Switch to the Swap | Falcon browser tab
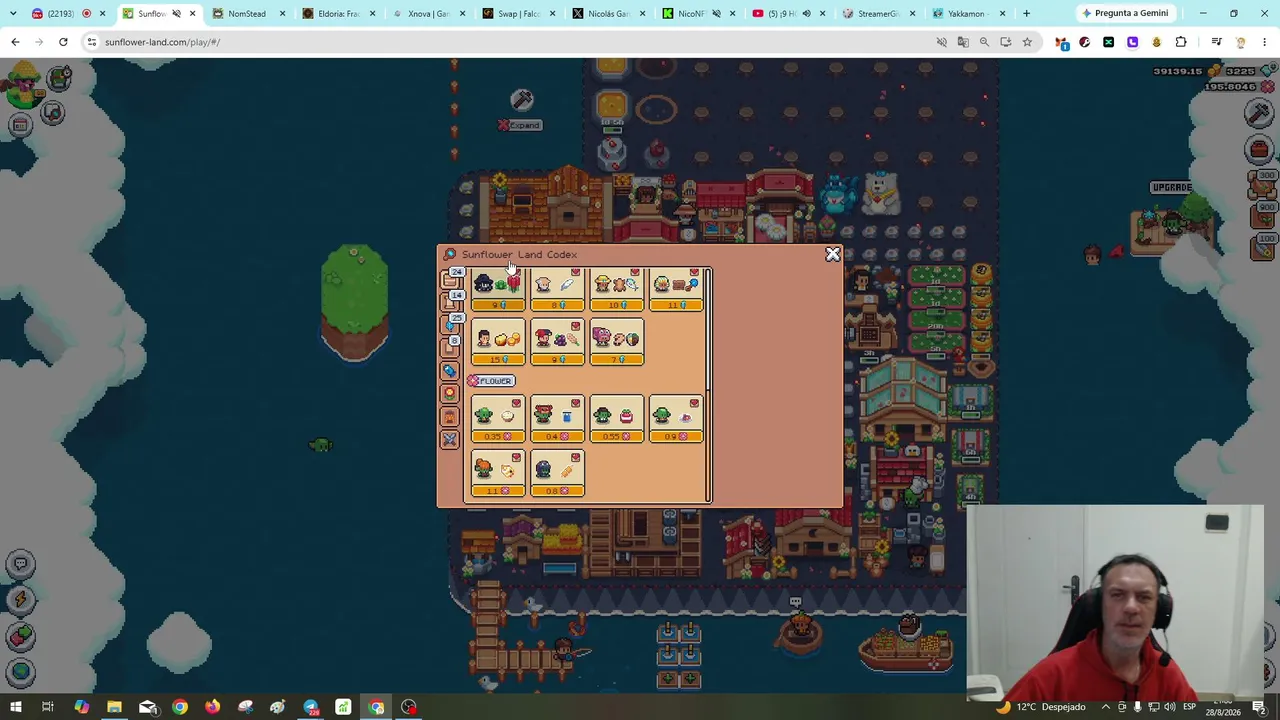1280x720 pixels. coord(517,14)
